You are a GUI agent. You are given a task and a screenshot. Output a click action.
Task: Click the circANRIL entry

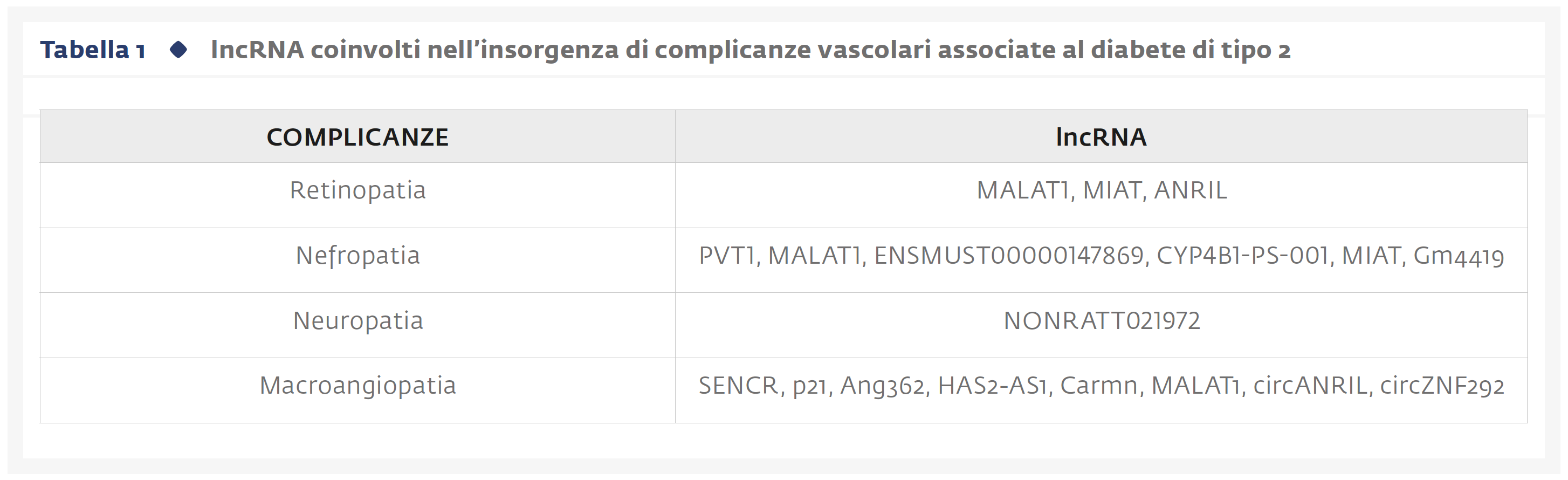point(1310,386)
